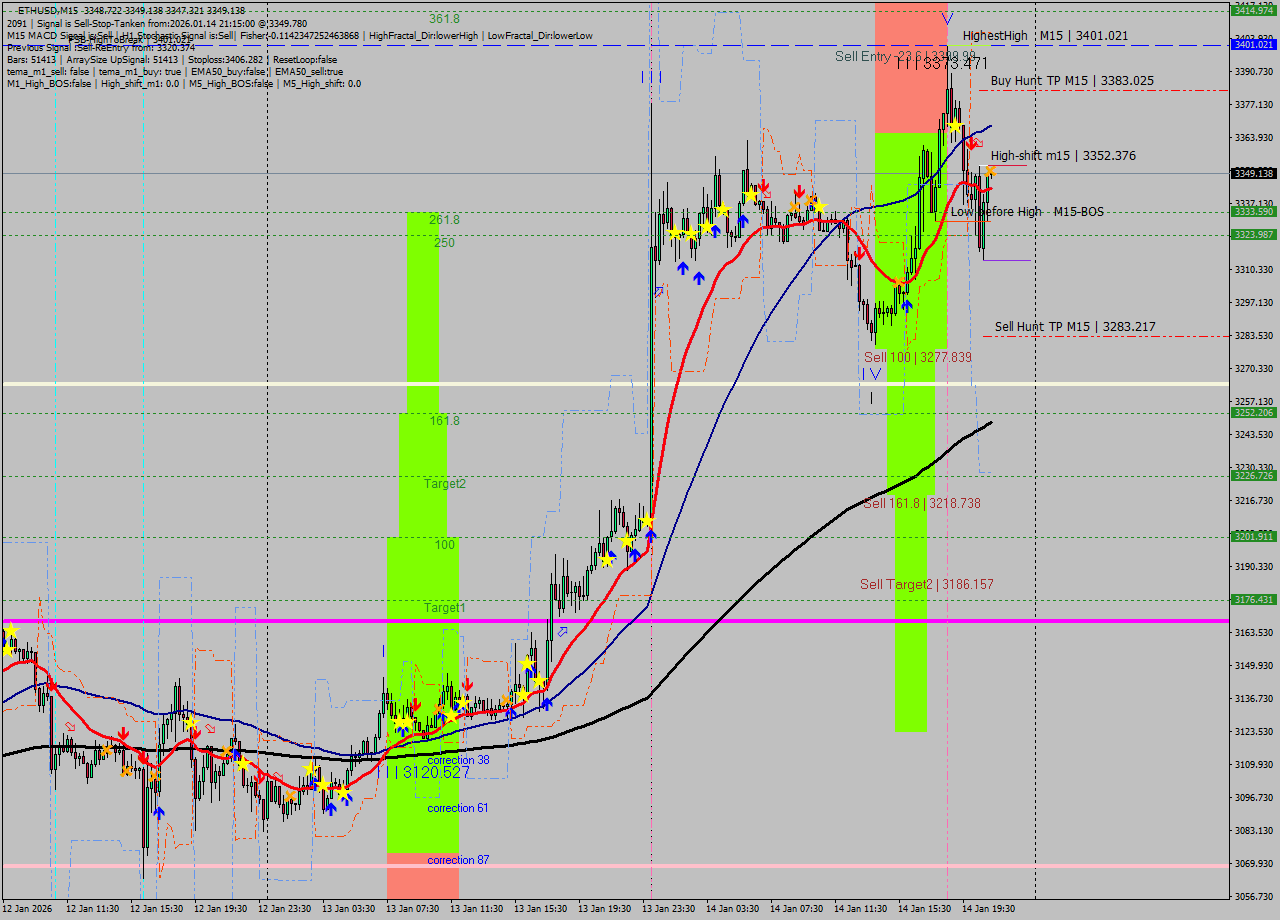Click the blue IV wave marker below Sell 100

tap(872, 374)
